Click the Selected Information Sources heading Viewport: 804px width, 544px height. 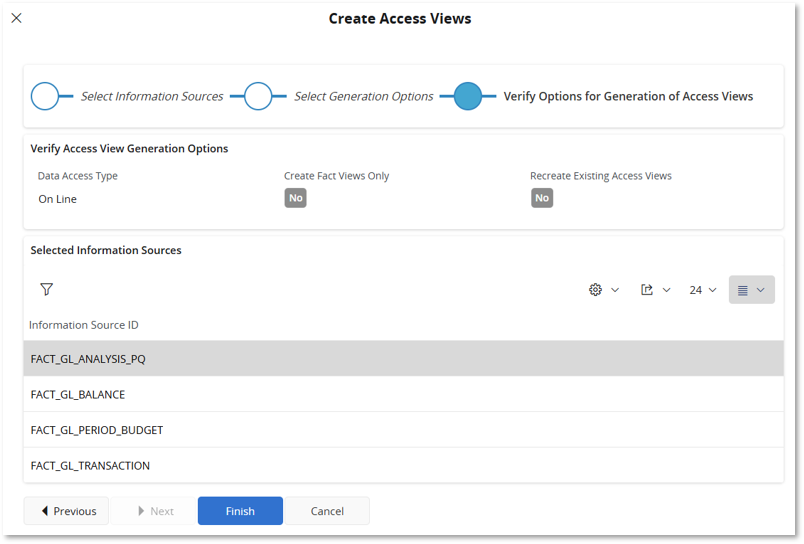click(x=106, y=250)
